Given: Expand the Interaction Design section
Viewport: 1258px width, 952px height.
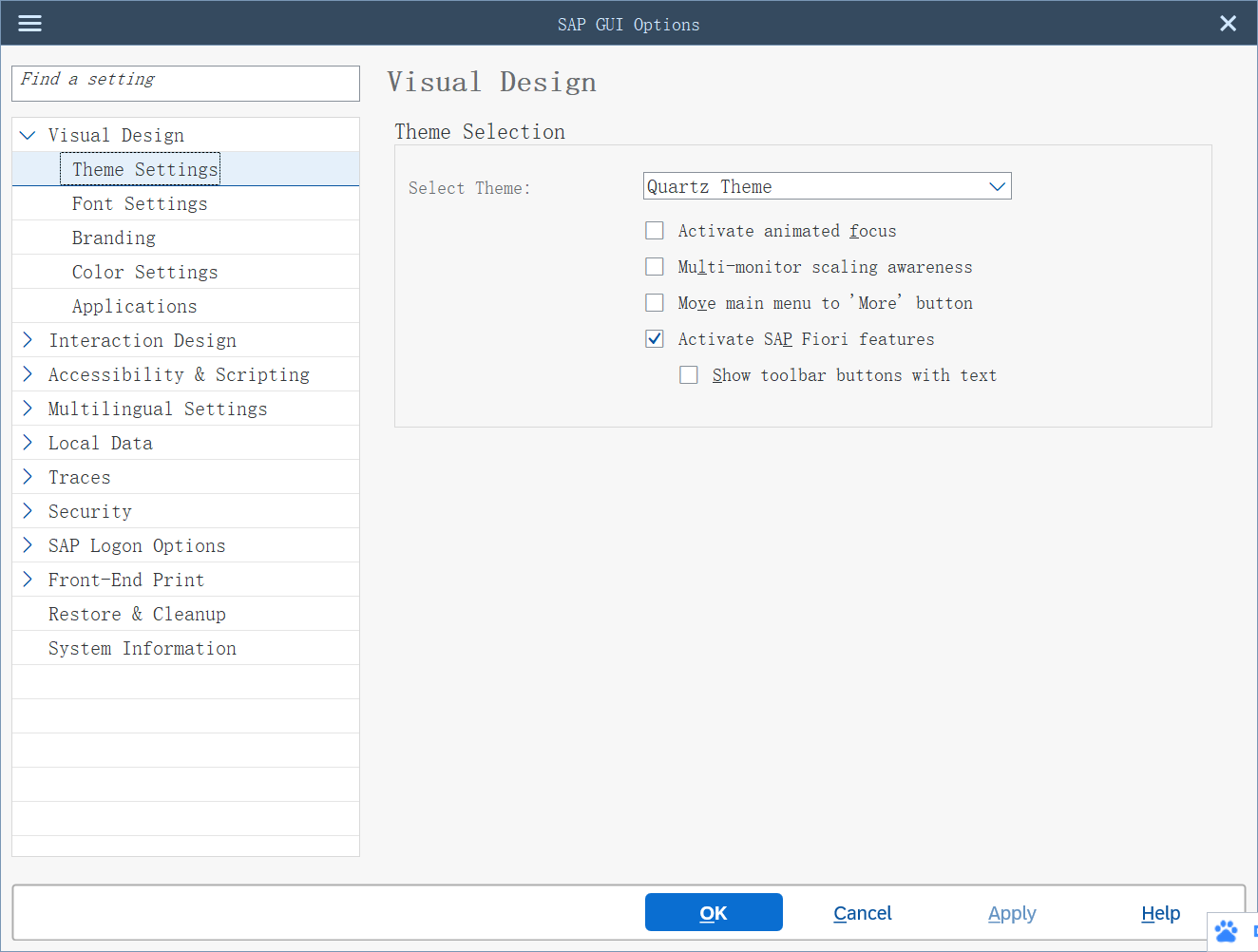Looking at the screenshot, I should (x=27, y=339).
